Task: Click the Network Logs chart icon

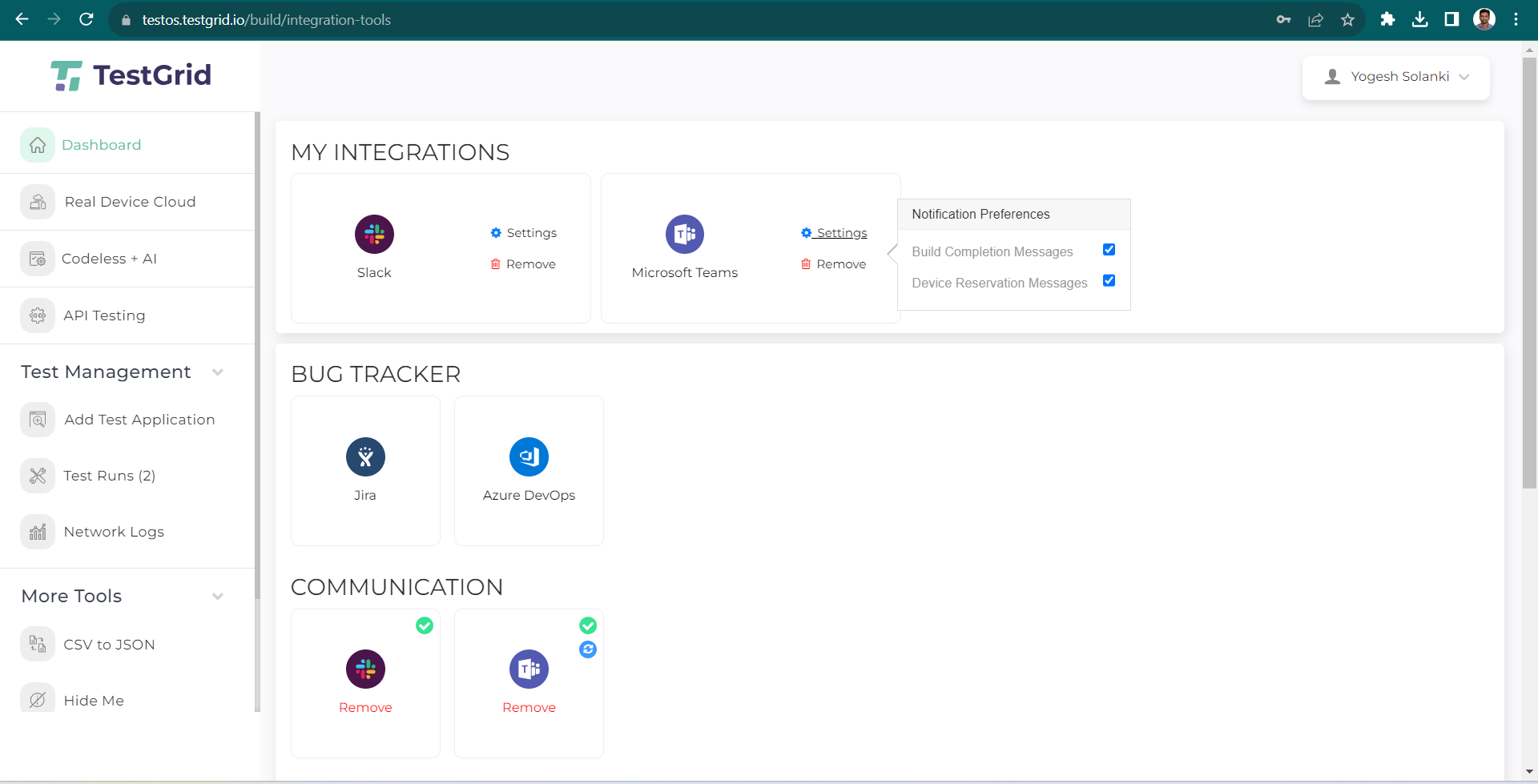Action: (x=38, y=532)
